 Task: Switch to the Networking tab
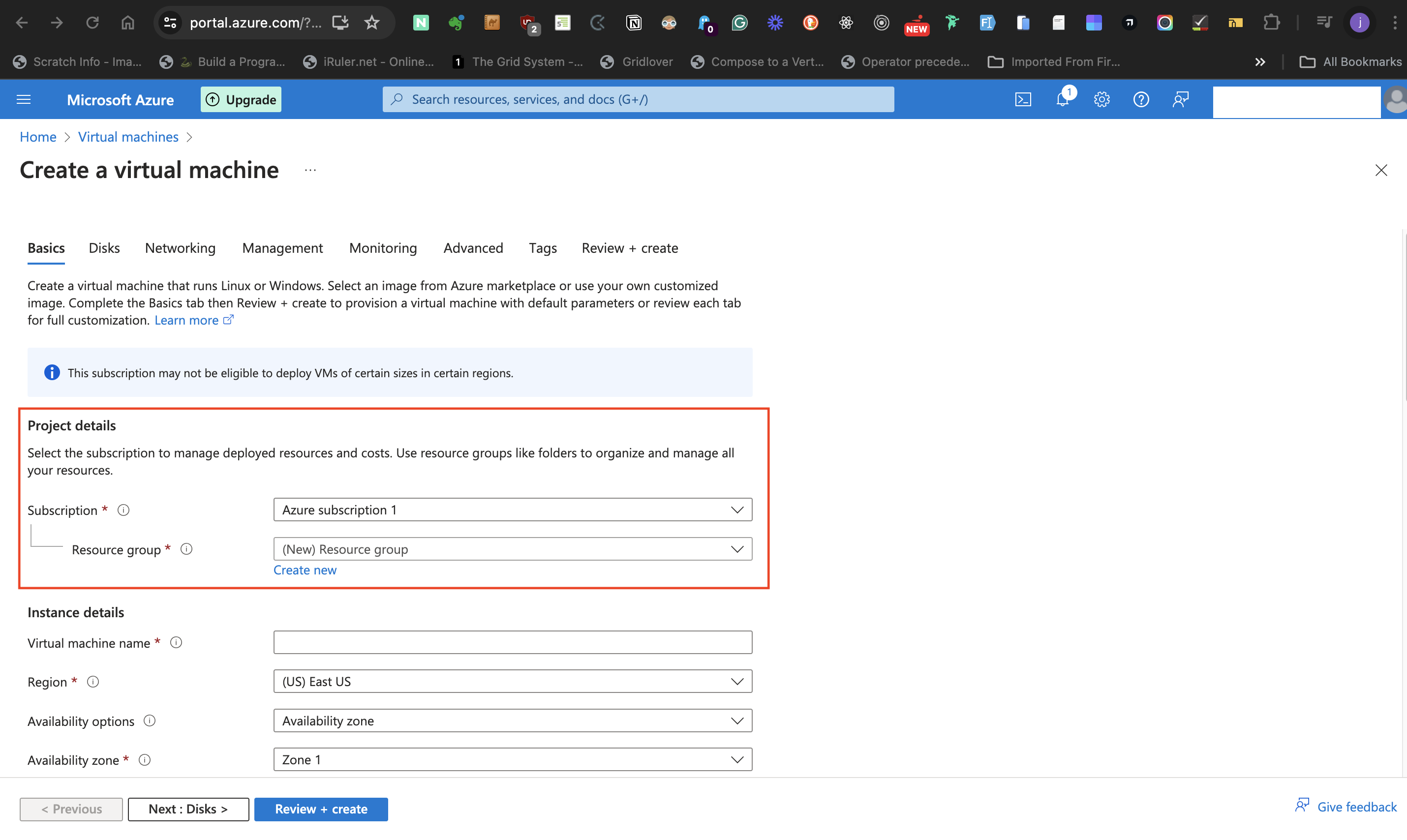click(x=180, y=248)
